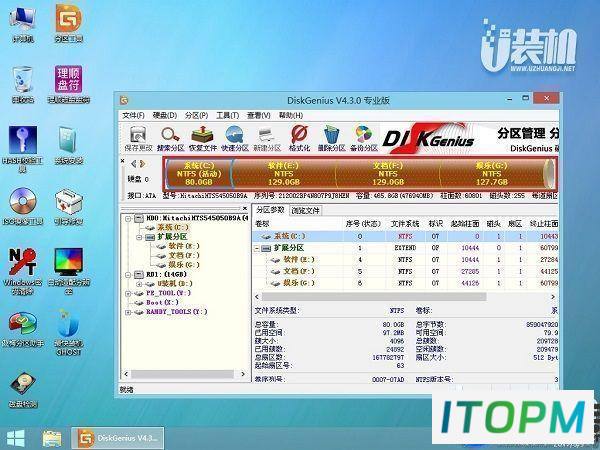600x450 pixels.
Task: Click the 起始柱面 column header
Action: coord(465,224)
